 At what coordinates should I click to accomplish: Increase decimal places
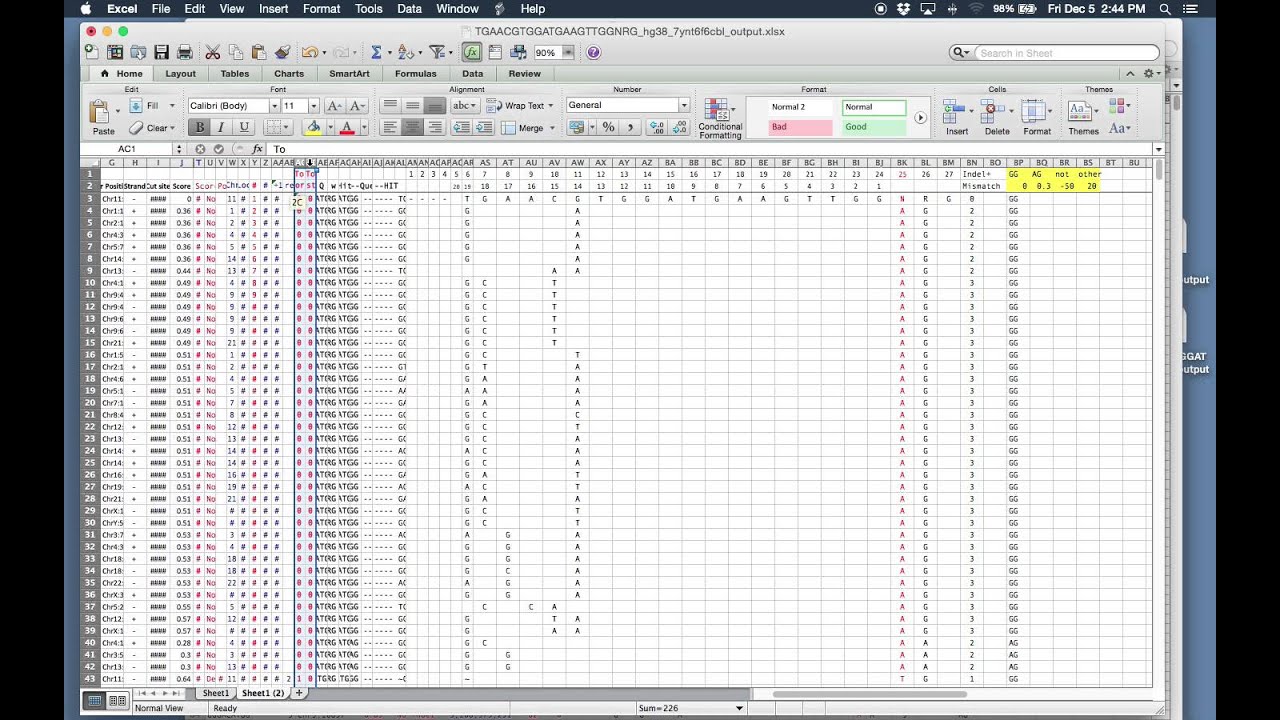pyautogui.click(x=656, y=127)
